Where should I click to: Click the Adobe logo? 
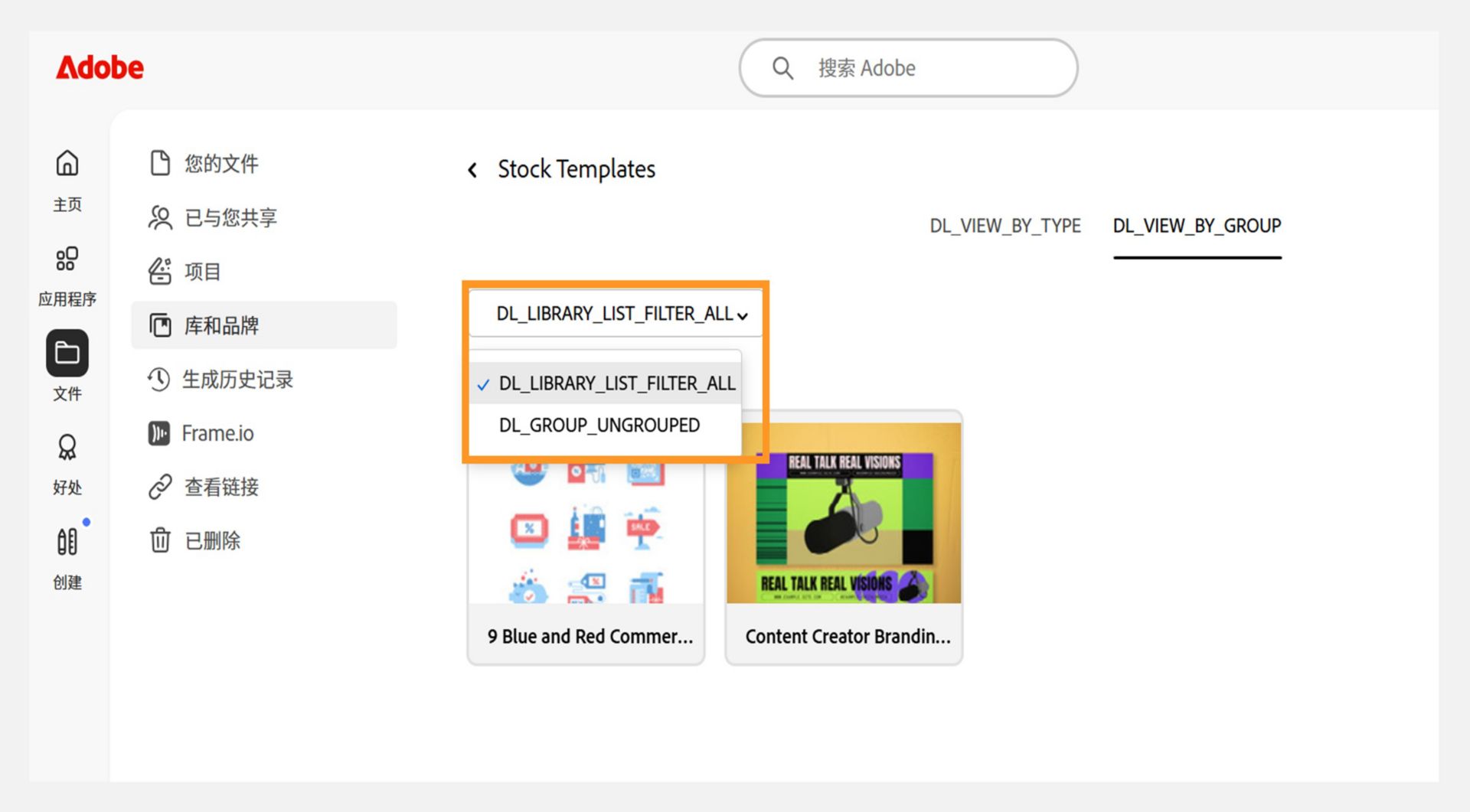100,68
